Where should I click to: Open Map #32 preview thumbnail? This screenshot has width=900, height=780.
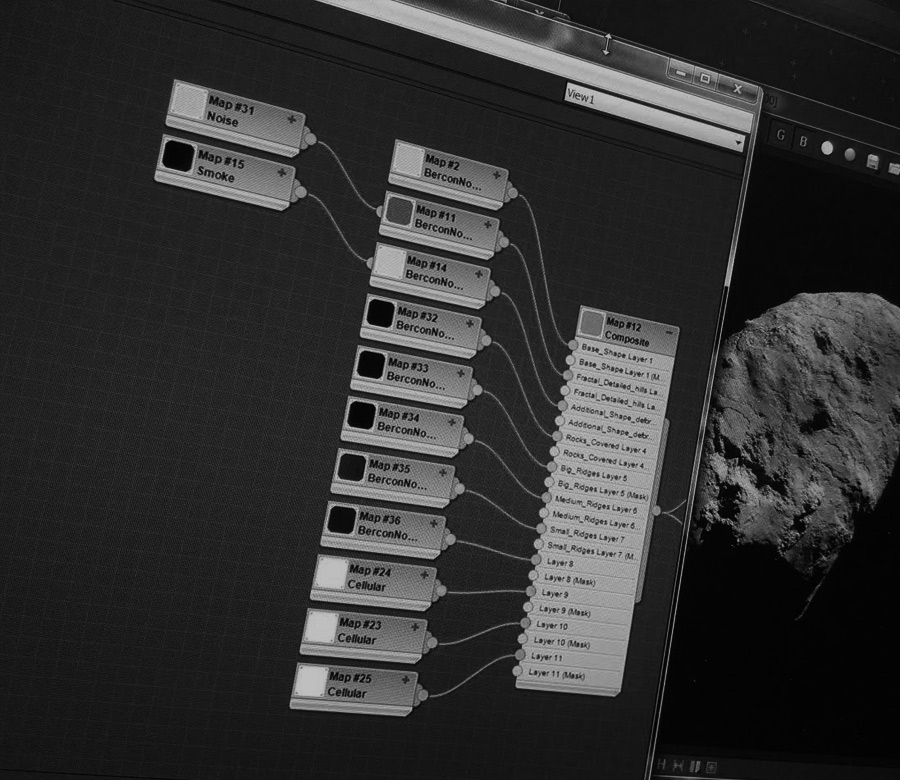[381, 313]
